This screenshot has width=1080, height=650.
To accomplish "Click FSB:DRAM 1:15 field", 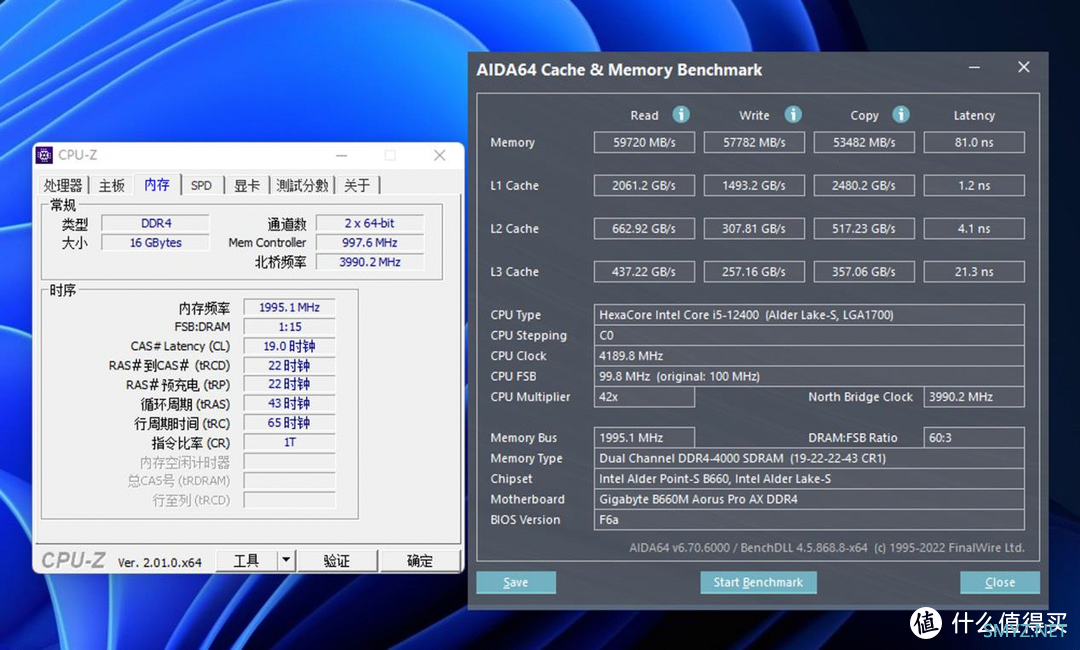I will coord(289,326).
